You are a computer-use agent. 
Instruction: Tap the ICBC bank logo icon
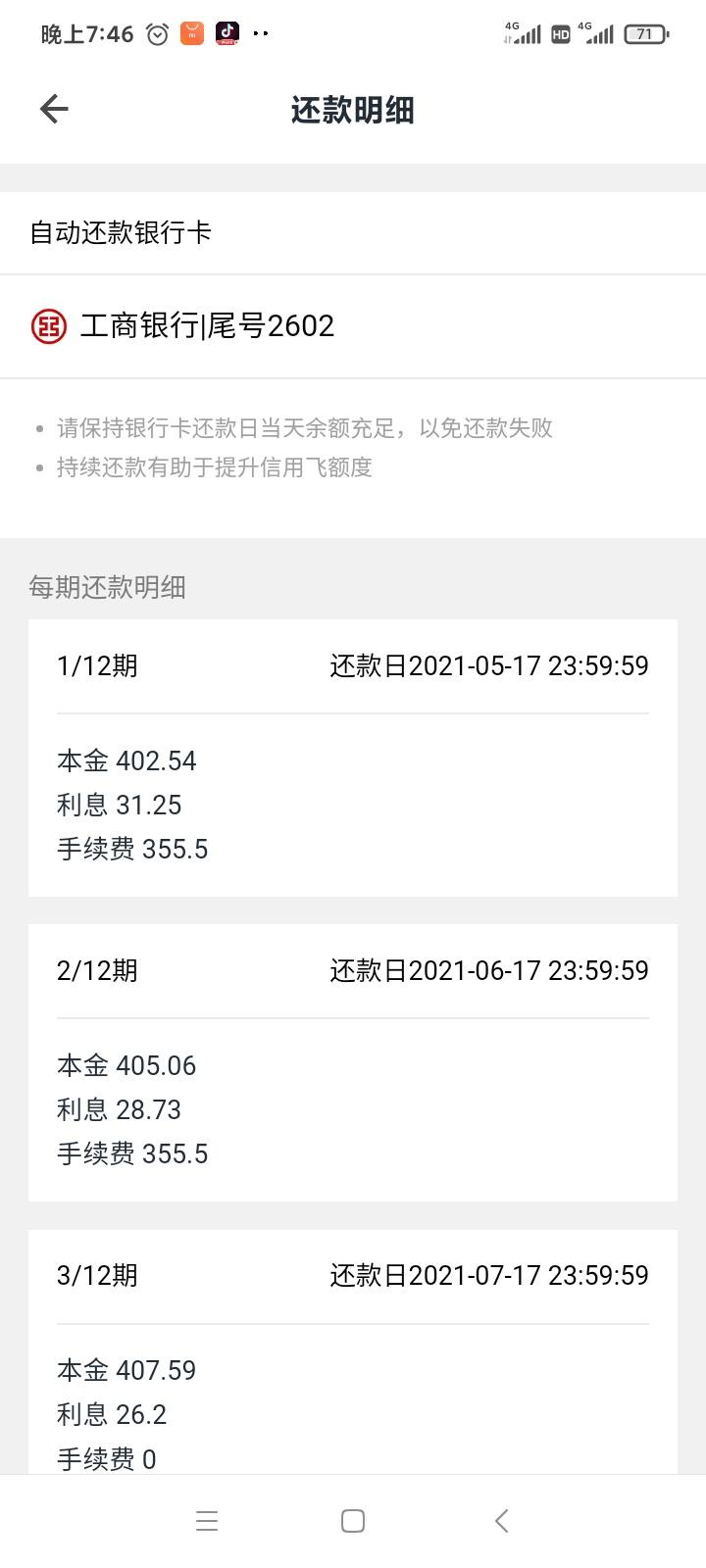pyautogui.click(x=48, y=326)
